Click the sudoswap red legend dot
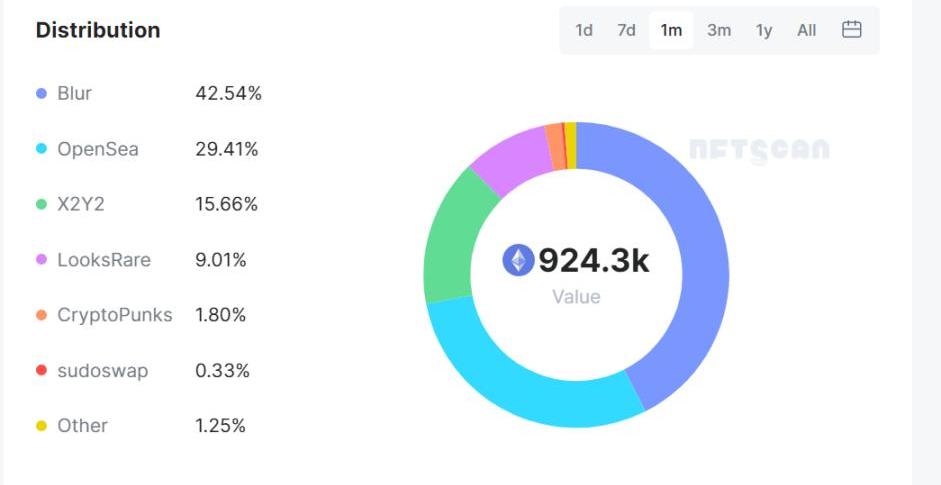 [x=41, y=371]
